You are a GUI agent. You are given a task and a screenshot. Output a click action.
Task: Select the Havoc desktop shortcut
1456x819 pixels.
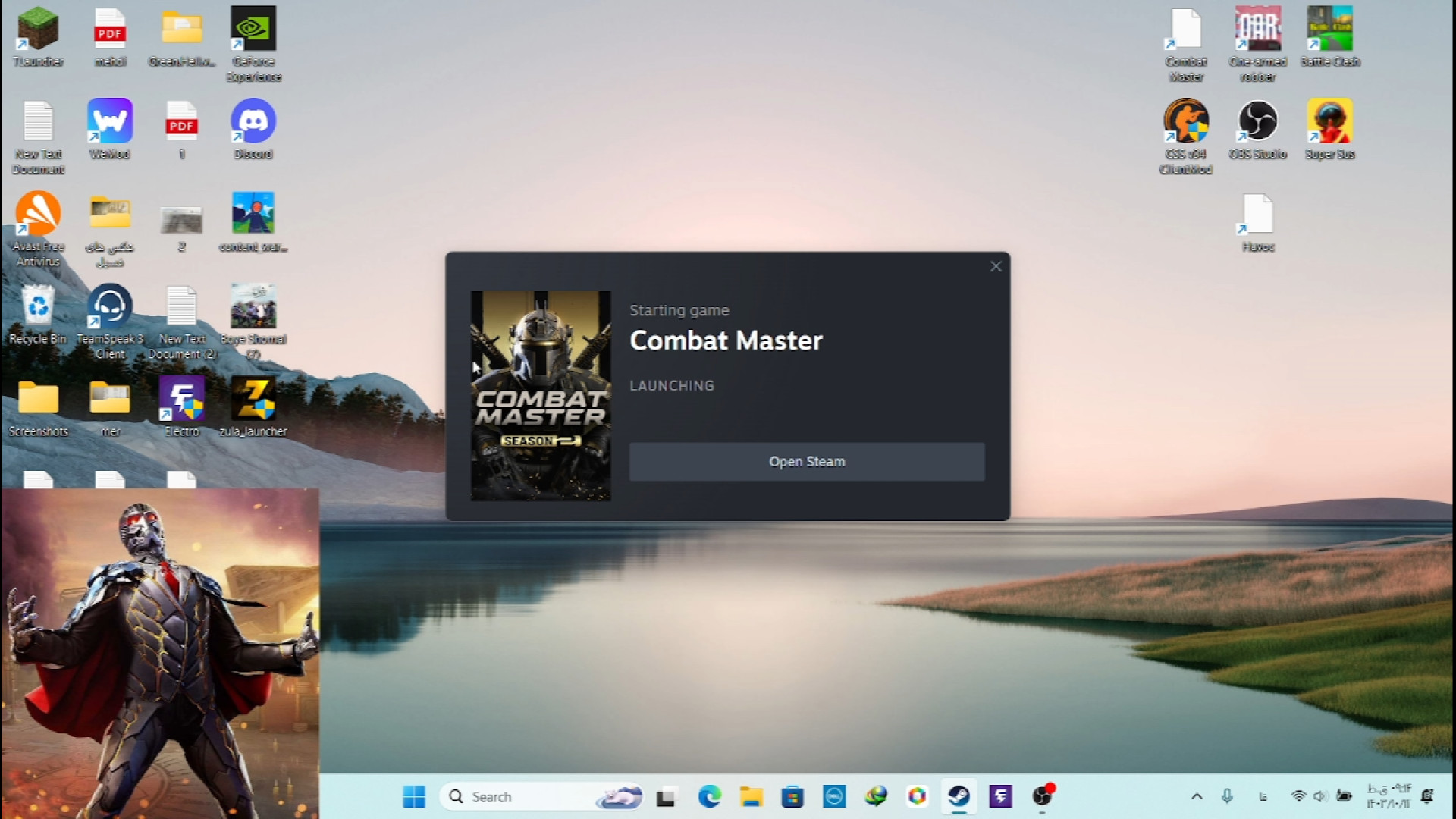(x=1258, y=221)
